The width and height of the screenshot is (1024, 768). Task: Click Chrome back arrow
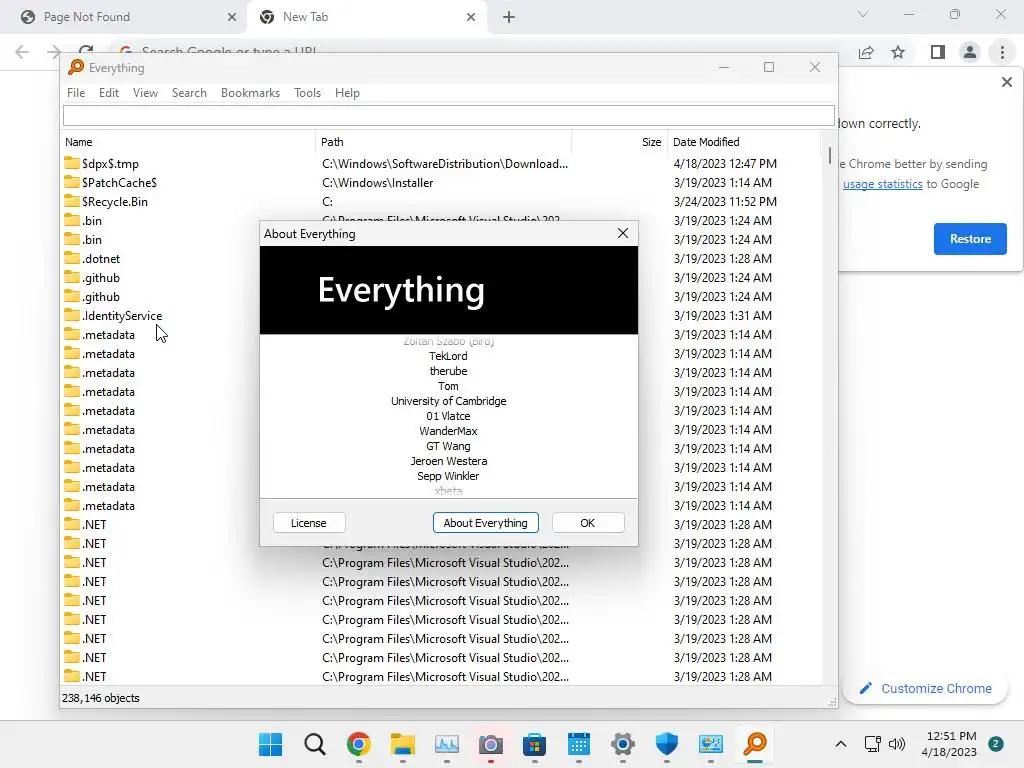22,52
